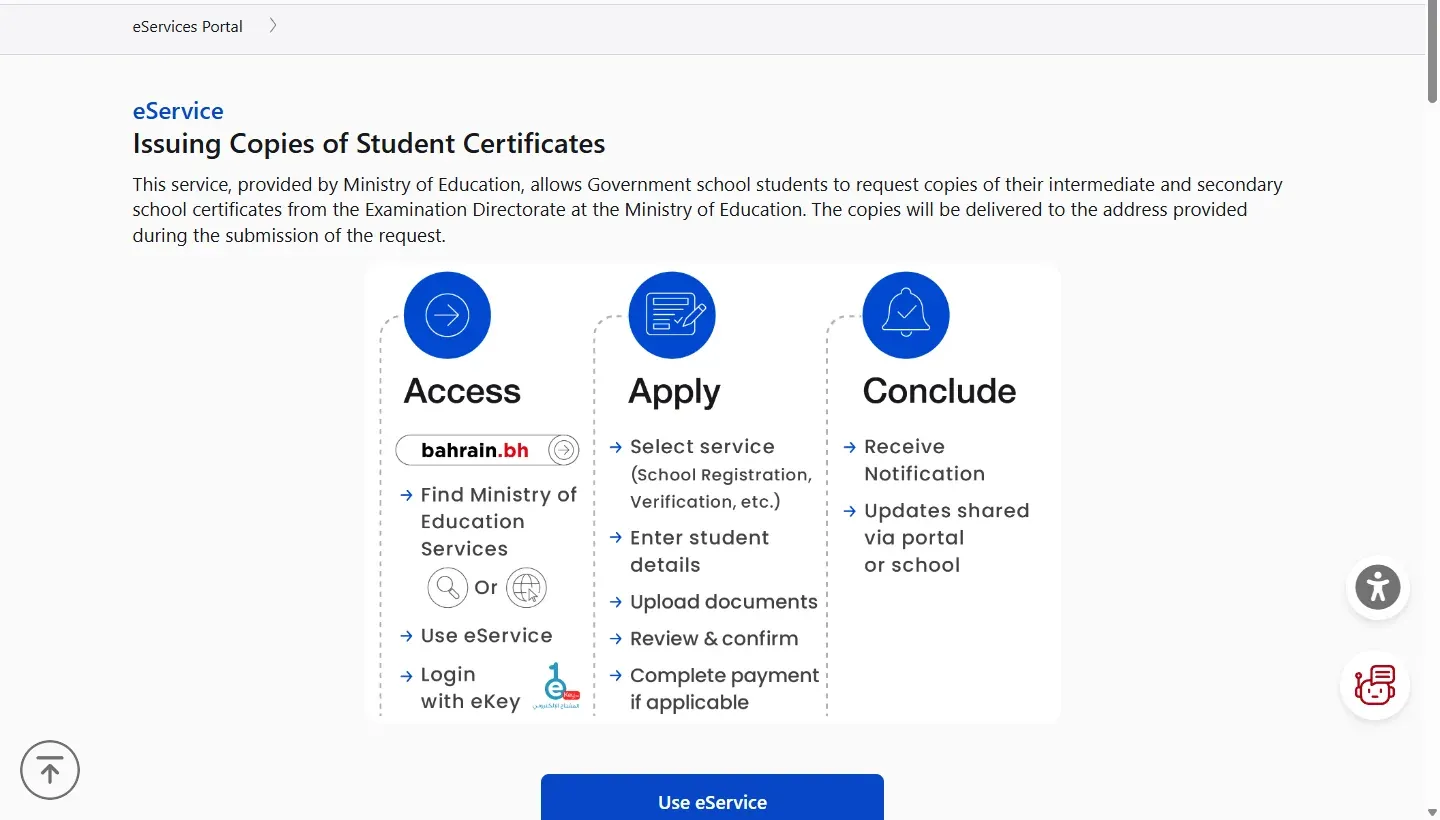Click the blue Conclude bell icon
Screen dimensions: 1440x820
pos(906,315)
